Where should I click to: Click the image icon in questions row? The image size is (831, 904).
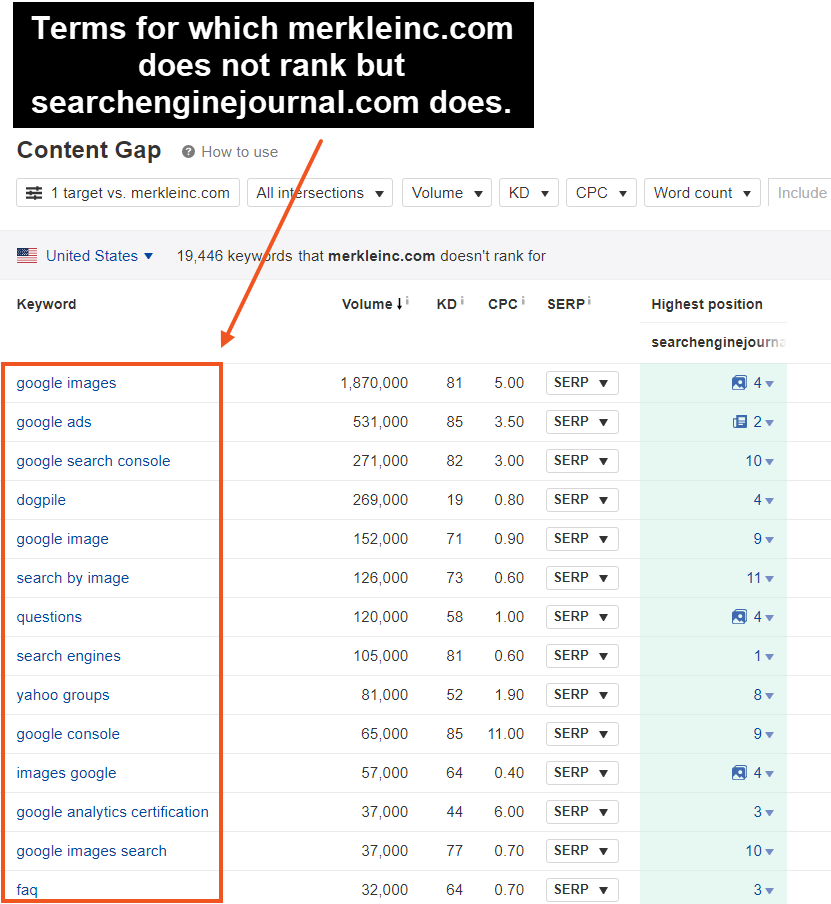click(739, 617)
